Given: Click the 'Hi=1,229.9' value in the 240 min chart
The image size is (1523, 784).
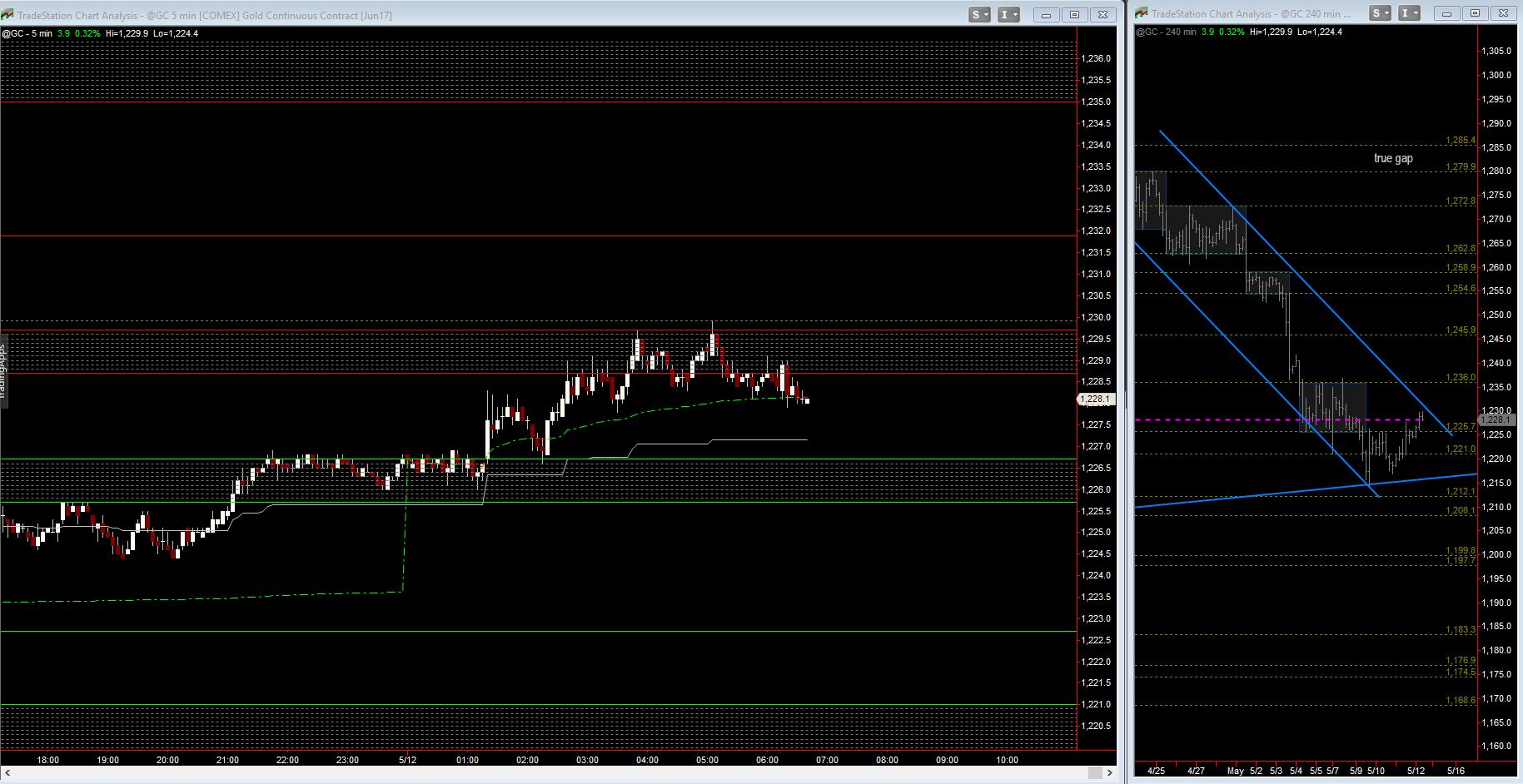Looking at the screenshot, I should [1271, 32].
